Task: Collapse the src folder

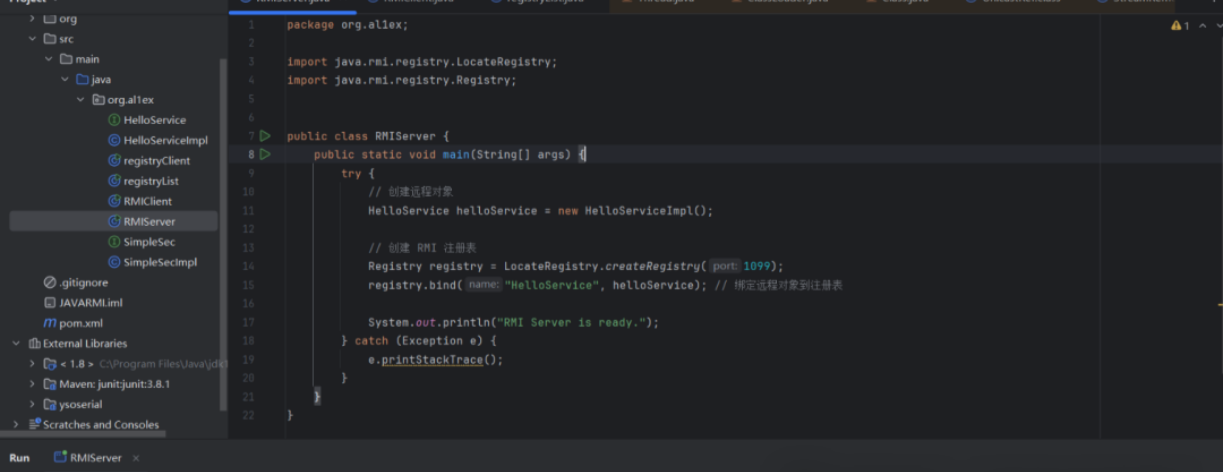Action: [x=33, y=39]
